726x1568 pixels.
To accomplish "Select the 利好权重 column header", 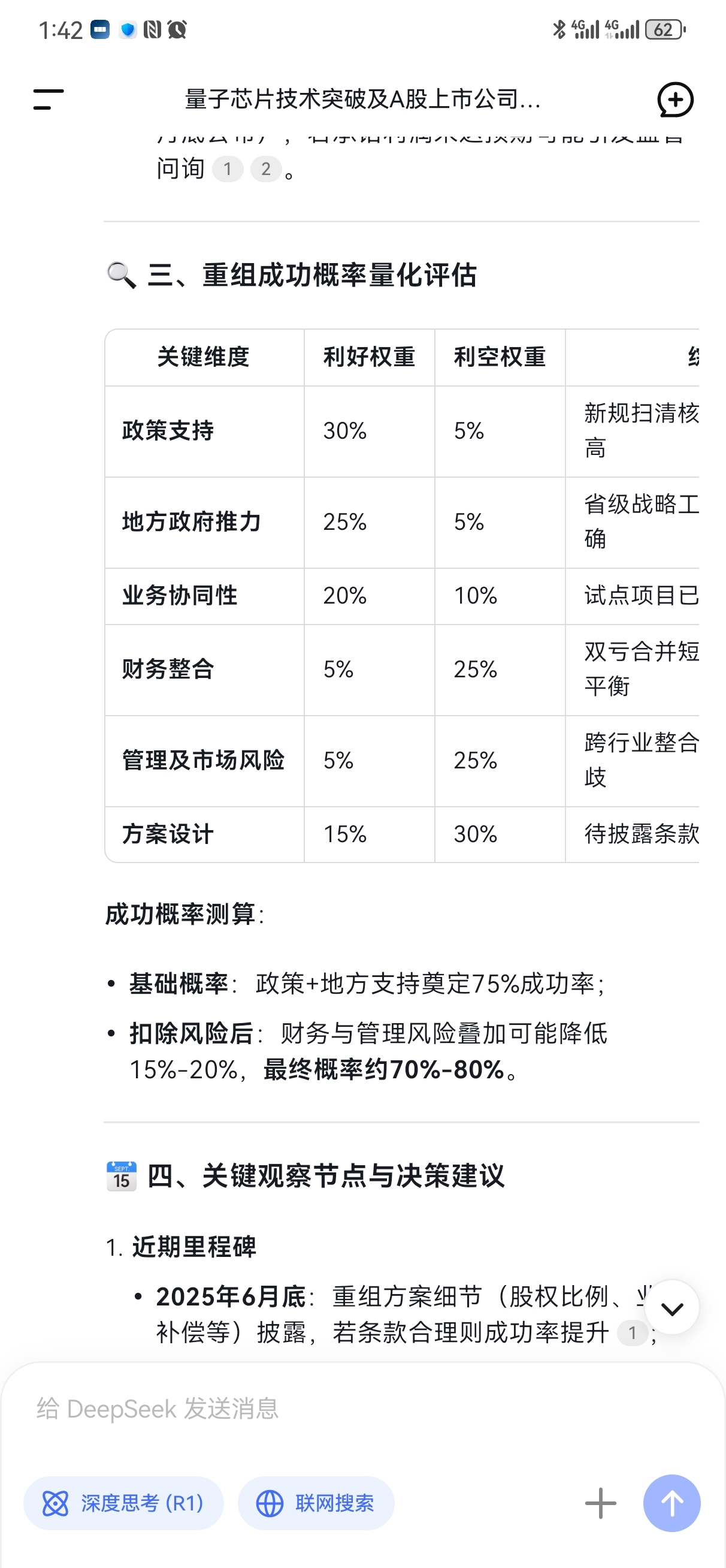I will pyautogui.click(x=369, y=357).
